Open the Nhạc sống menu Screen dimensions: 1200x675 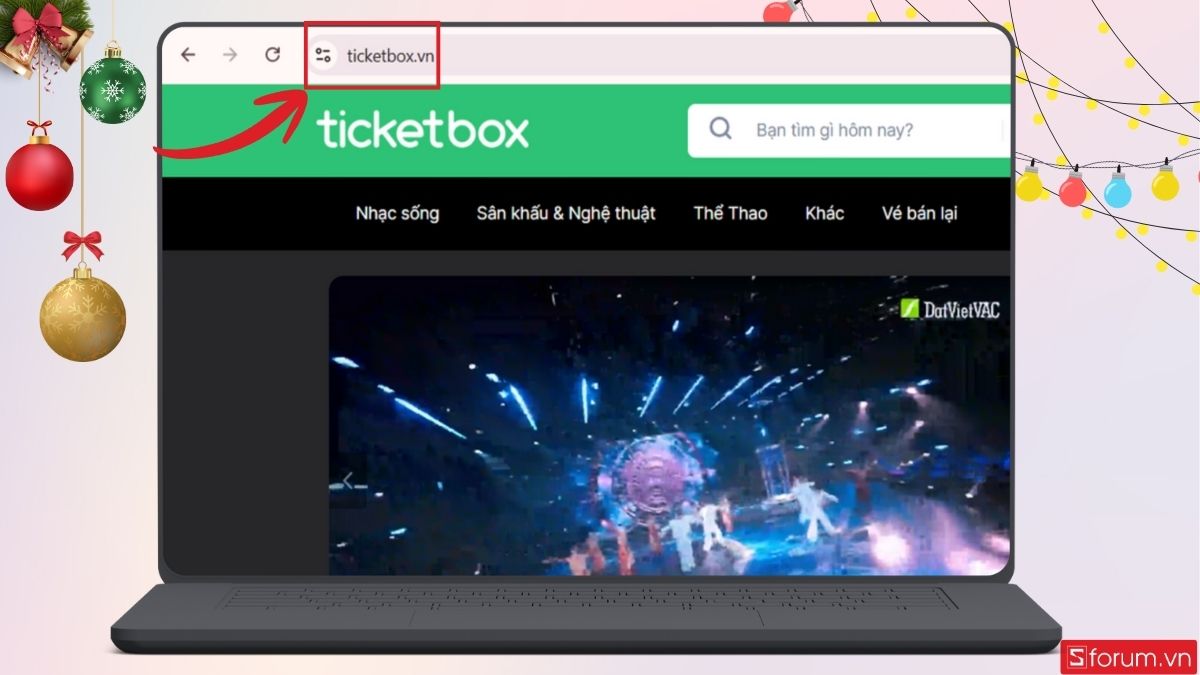pyautogui.click(x=397, y=213)
